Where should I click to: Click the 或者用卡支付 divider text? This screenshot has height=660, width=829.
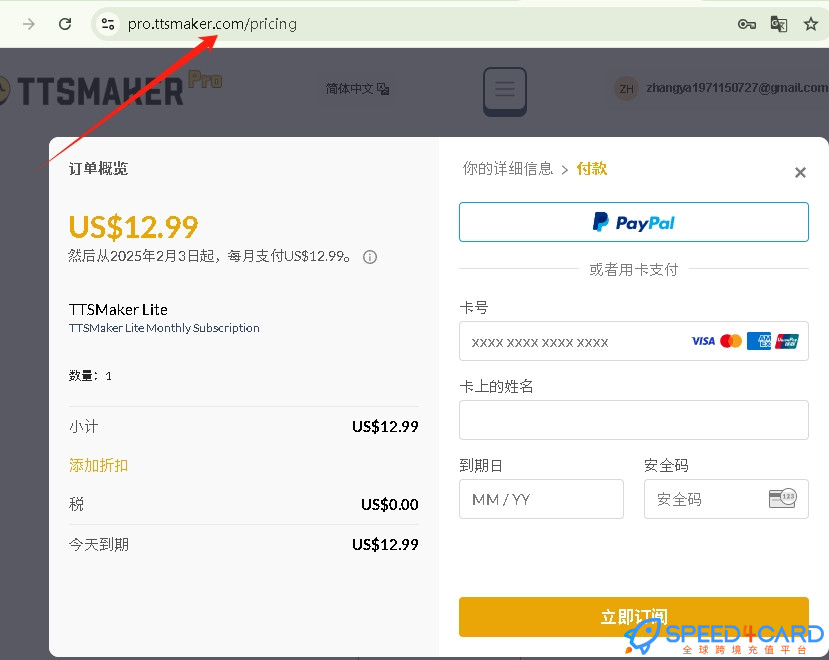(633, 270)
